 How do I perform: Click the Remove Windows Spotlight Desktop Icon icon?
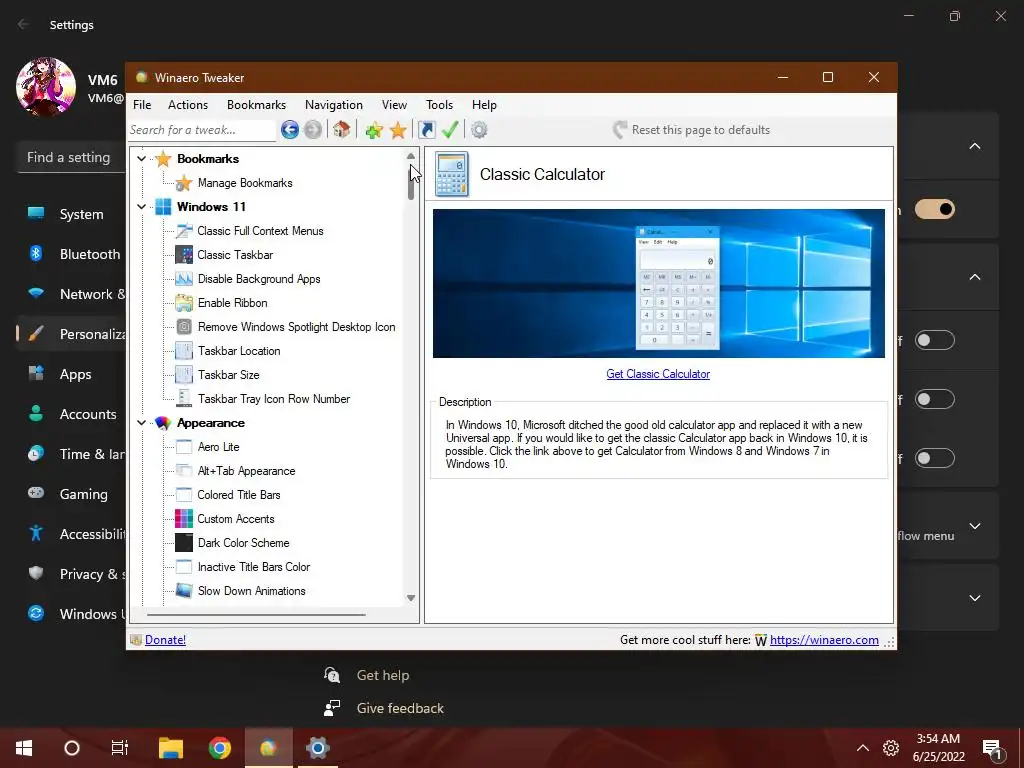184,327
